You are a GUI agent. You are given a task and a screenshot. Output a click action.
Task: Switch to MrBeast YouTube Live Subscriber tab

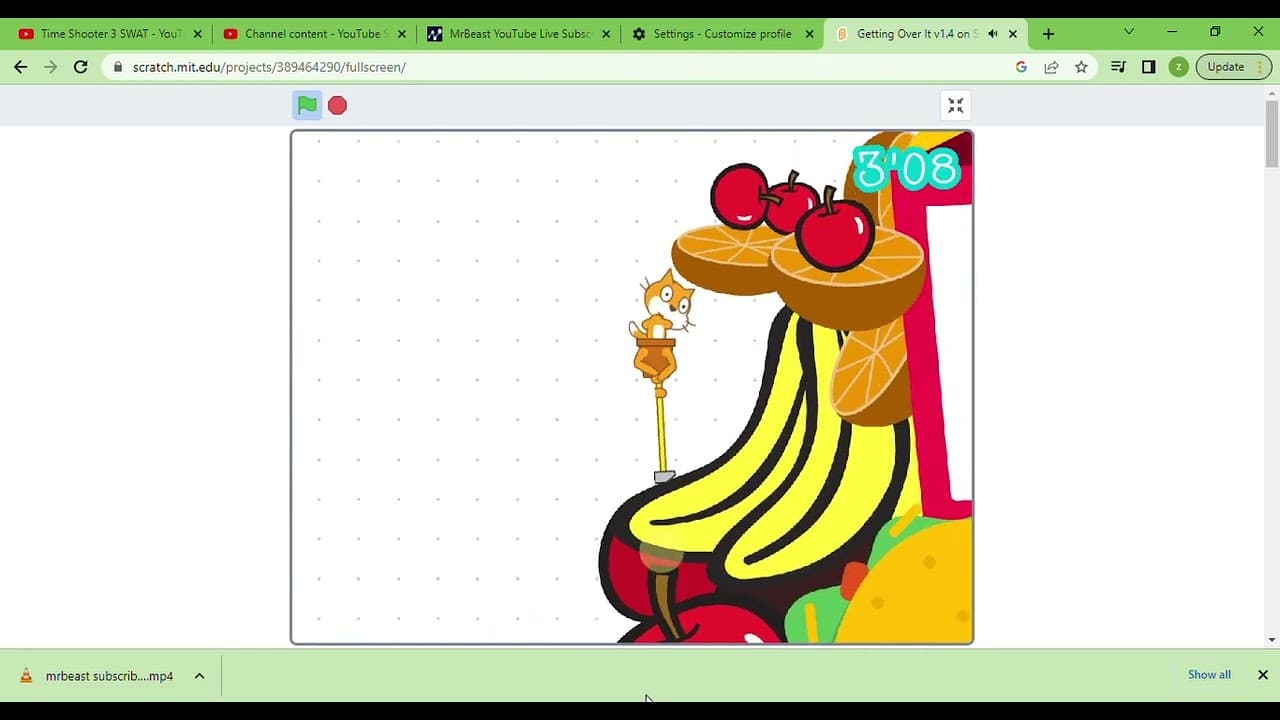coord(518,34)
